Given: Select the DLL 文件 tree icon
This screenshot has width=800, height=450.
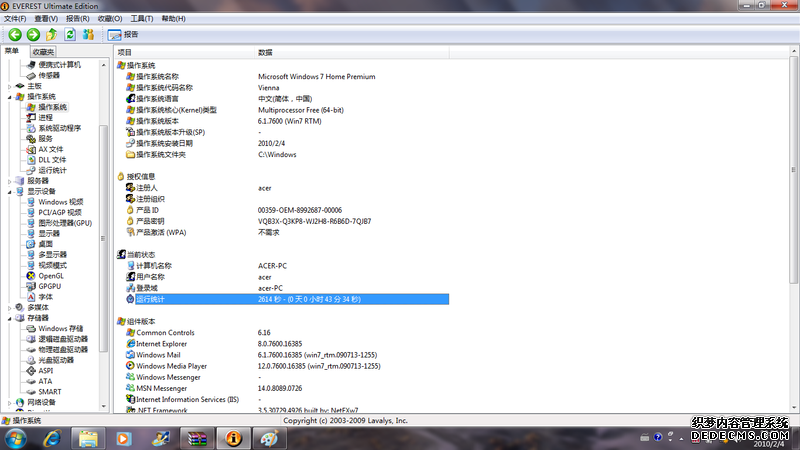Looking at the screenshot, I should [x=31, y=160].
